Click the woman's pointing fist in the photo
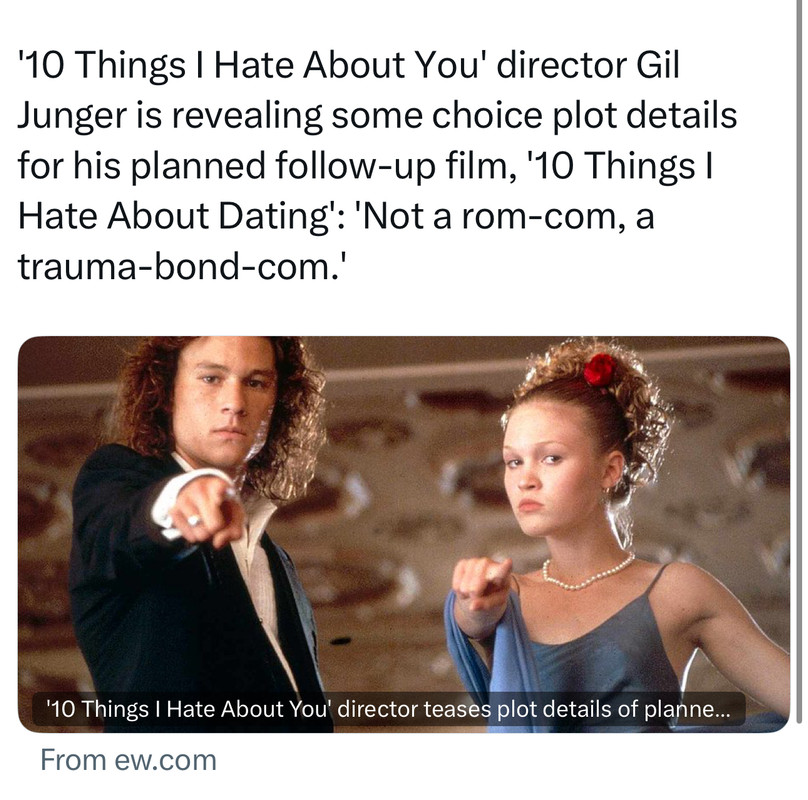Image resolution: width=808 pixels, height=800 pixels. 481,582
